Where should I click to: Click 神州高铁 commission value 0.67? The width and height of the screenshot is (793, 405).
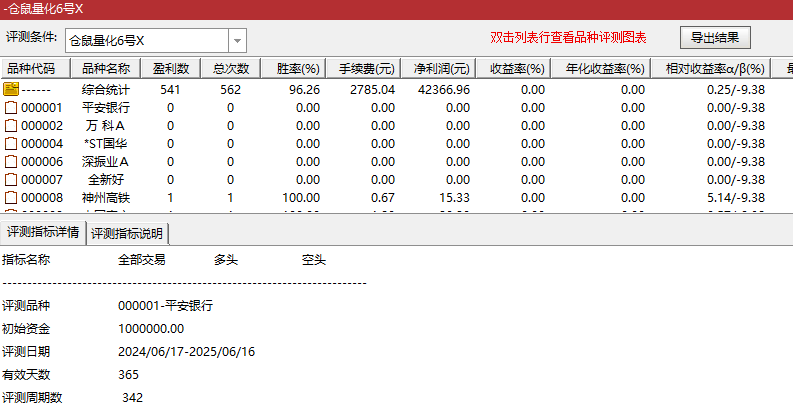383,198
